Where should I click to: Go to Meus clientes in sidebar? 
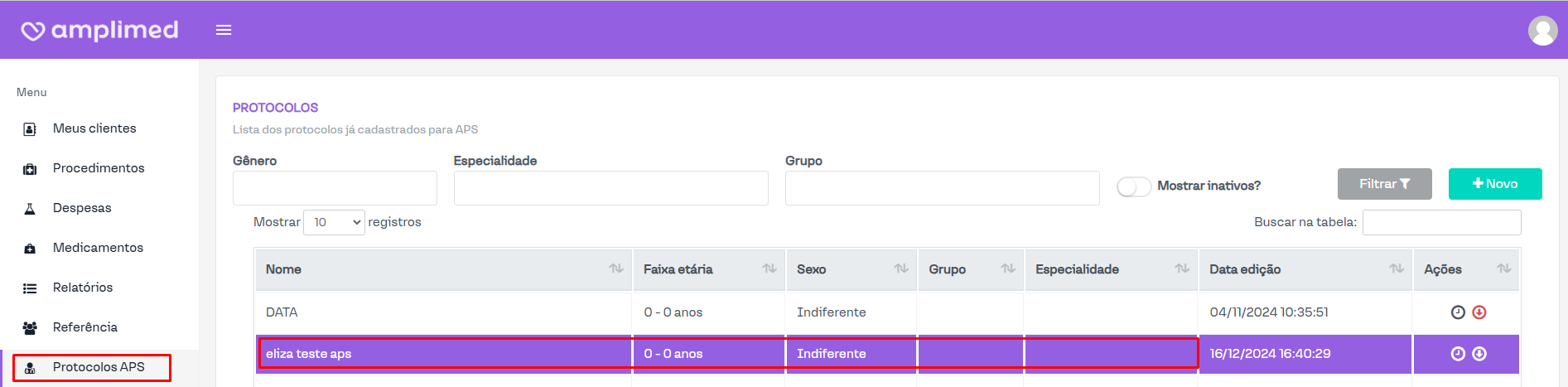point(94,128)
